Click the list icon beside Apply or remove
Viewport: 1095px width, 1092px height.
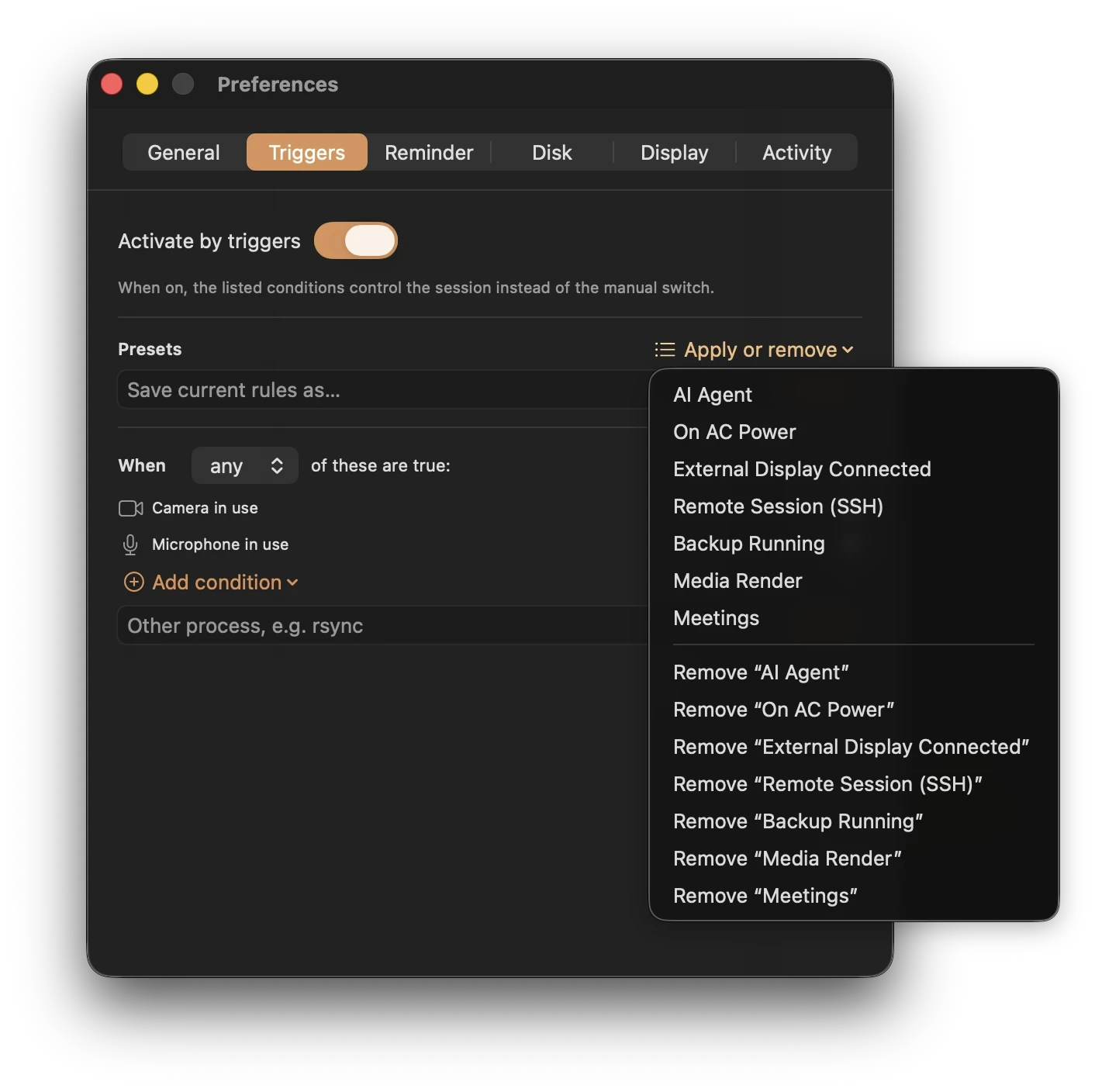pos(665,350)
